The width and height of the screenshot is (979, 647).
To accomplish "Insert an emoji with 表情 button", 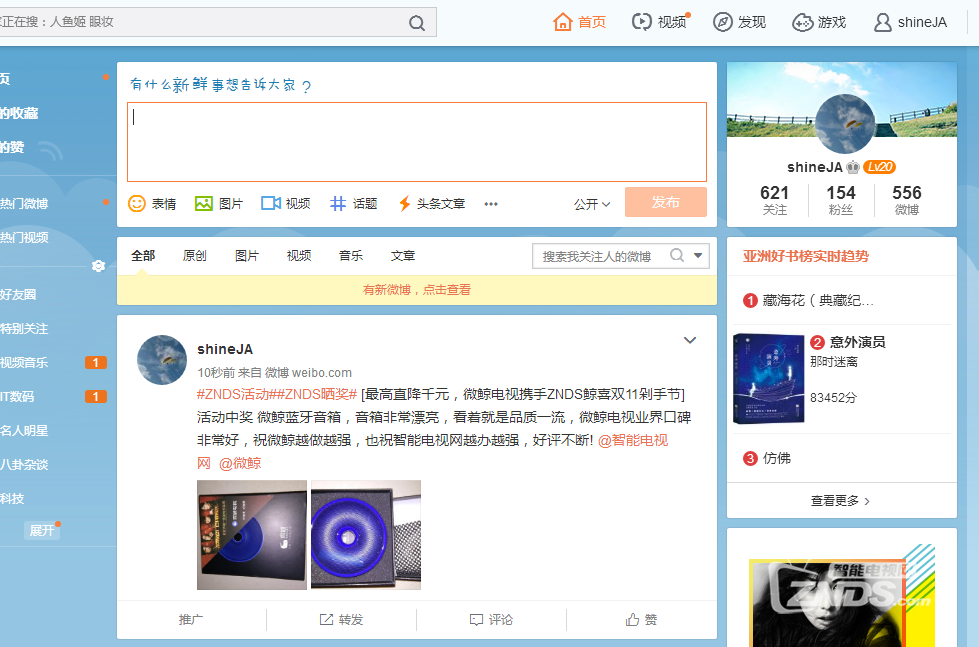I will 152,204.
